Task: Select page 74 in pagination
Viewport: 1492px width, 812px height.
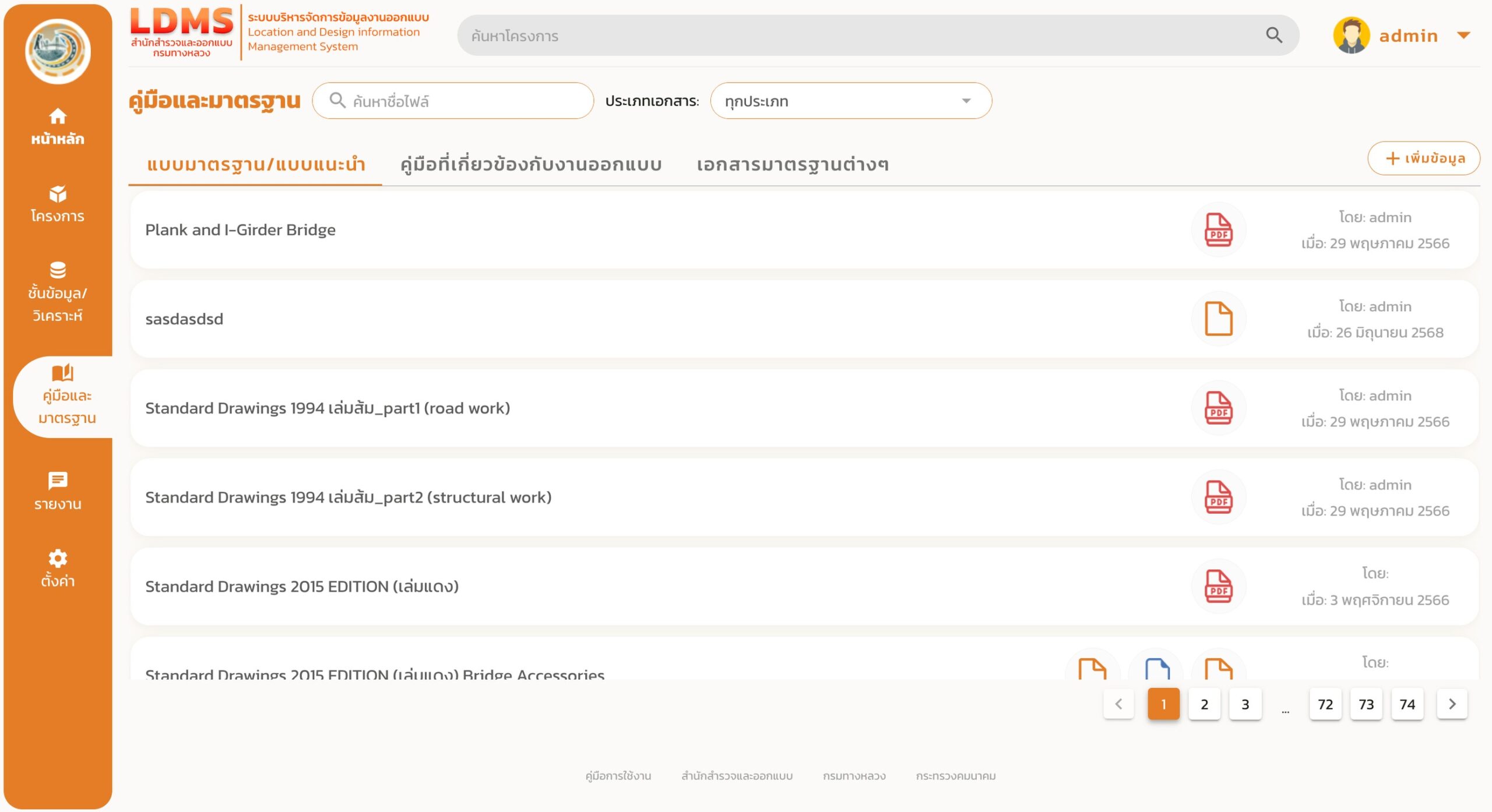Action: pos(1407,704)
